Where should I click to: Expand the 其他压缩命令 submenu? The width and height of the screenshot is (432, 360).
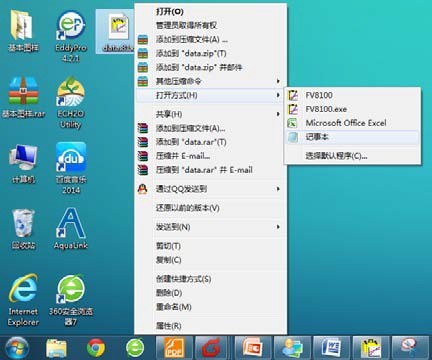[x=210, y=81]
